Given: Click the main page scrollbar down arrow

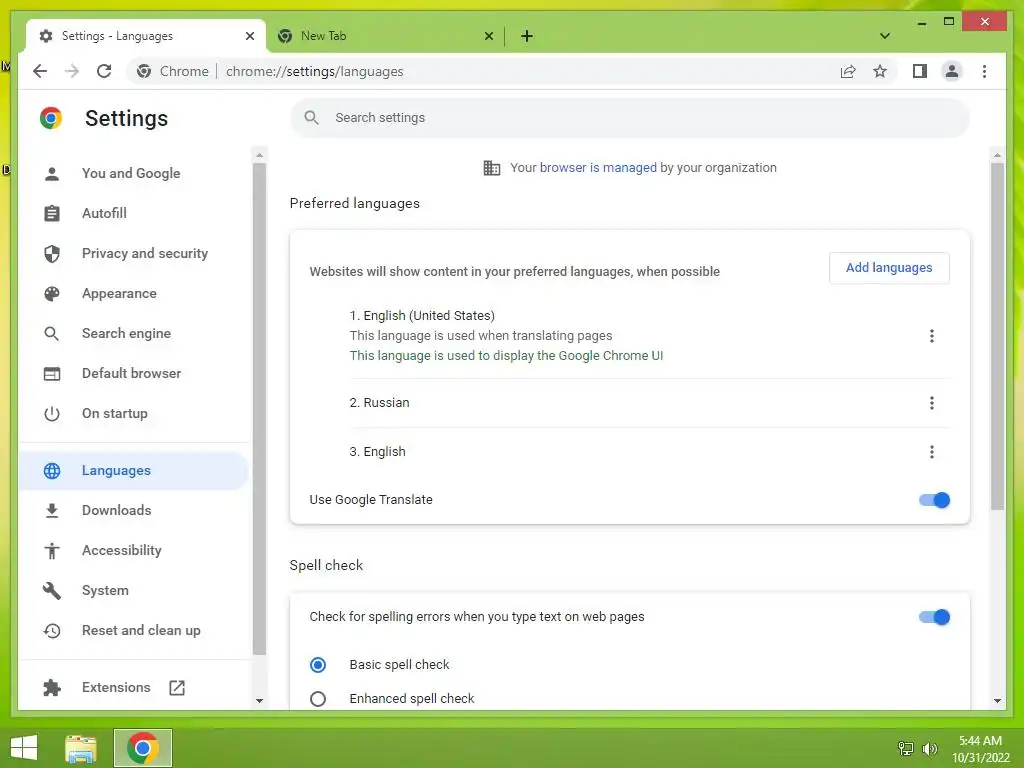Looking at the screenshot, I should (997, 701).
